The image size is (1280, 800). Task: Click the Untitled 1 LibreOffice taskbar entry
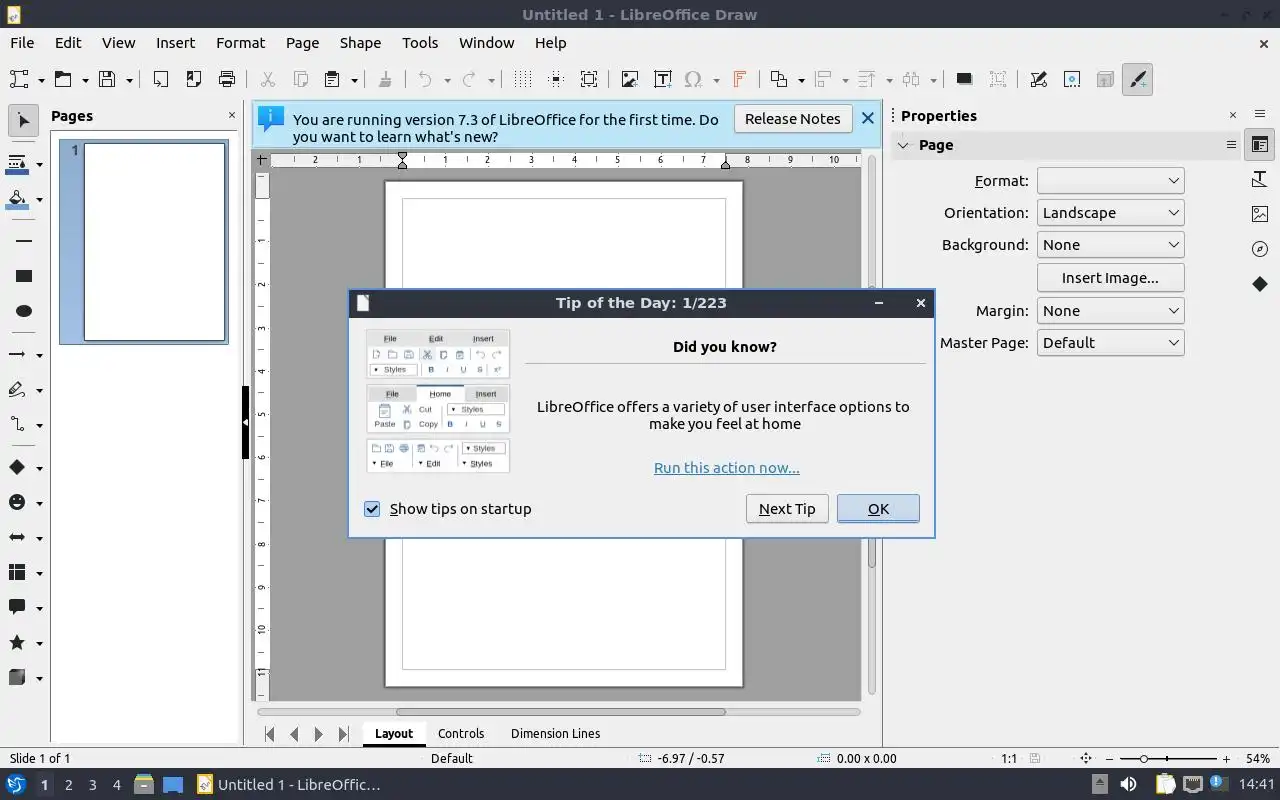[288, 785]
